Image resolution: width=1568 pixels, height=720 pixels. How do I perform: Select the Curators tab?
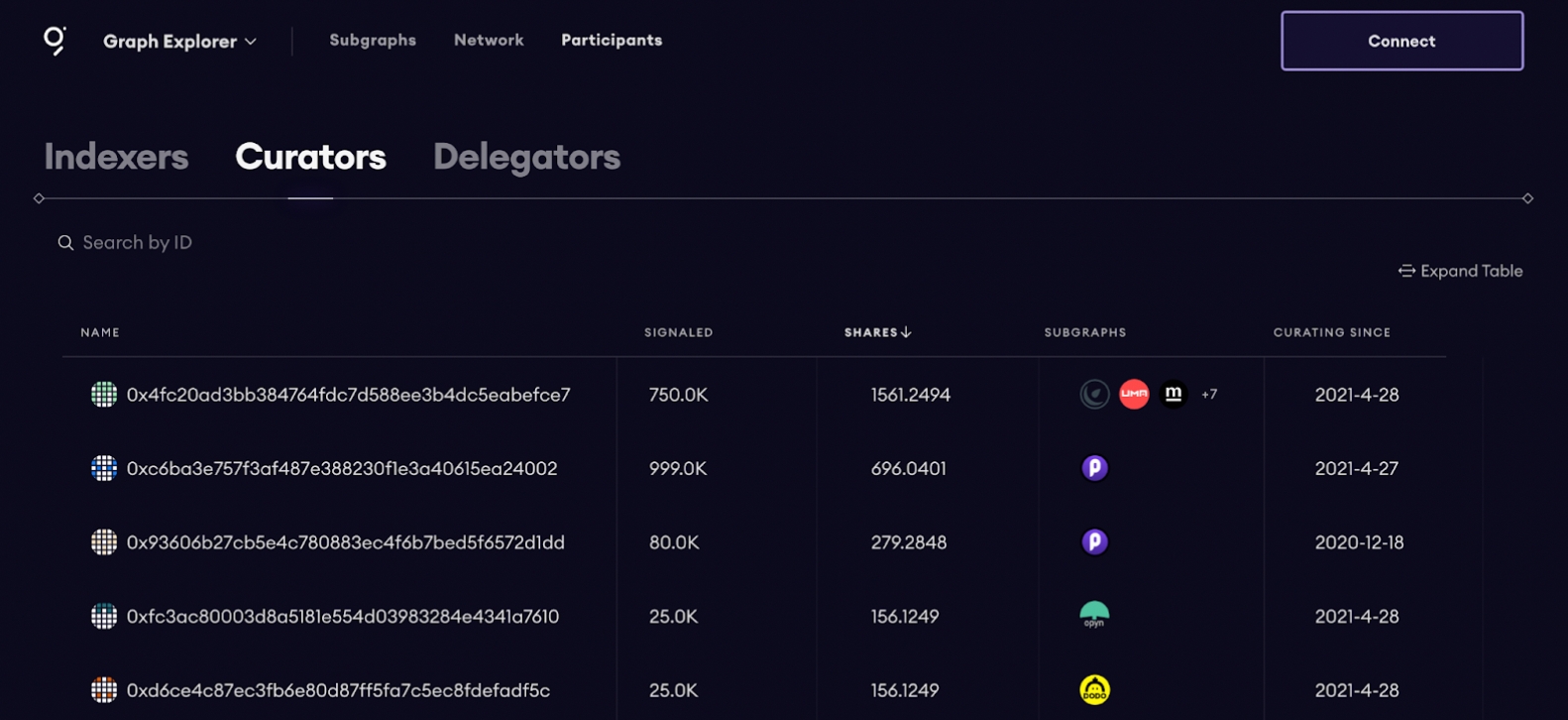[x=310, y=157]
